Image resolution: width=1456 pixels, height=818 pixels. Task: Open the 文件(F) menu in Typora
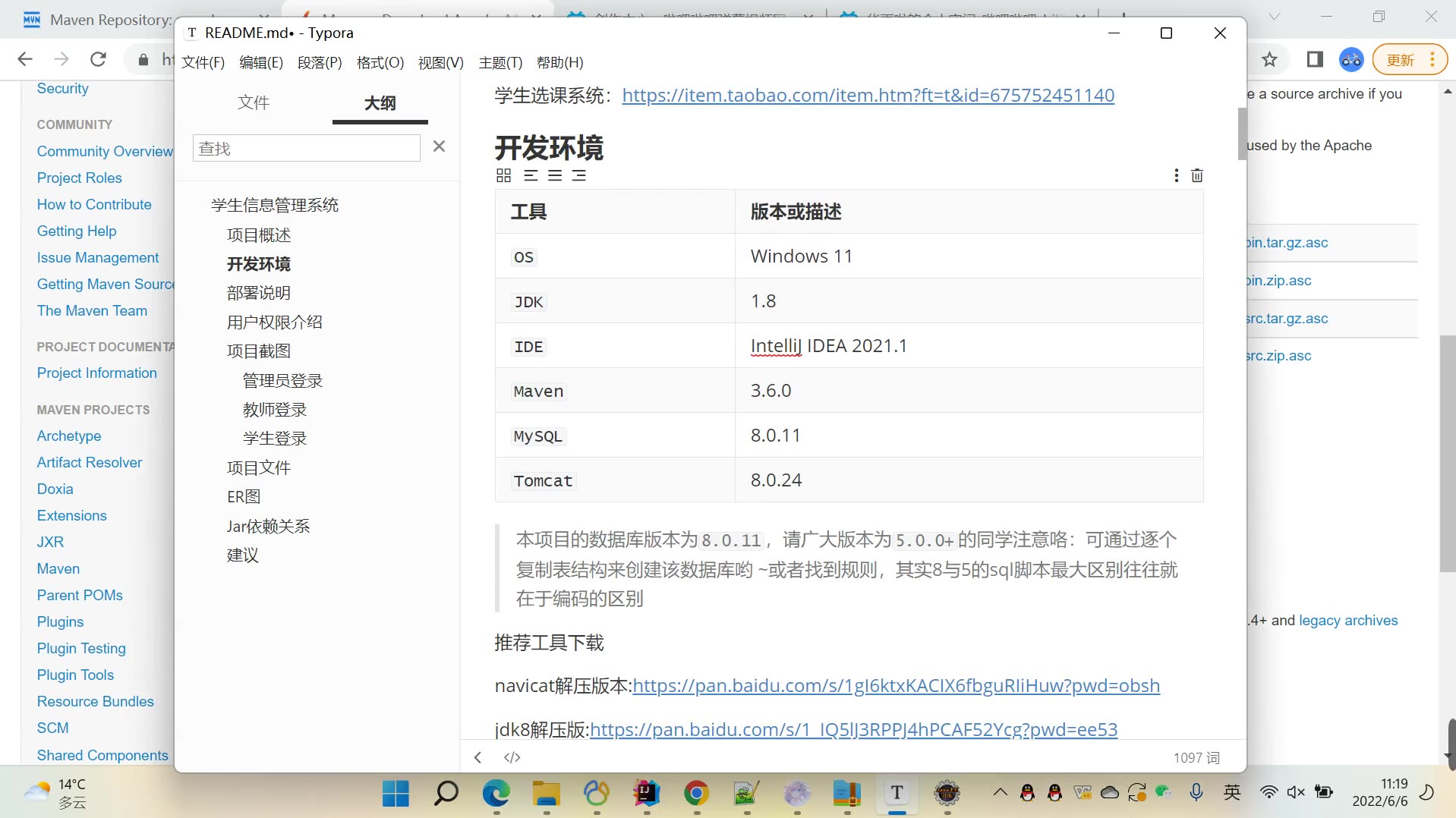click(x=203, y=63)
